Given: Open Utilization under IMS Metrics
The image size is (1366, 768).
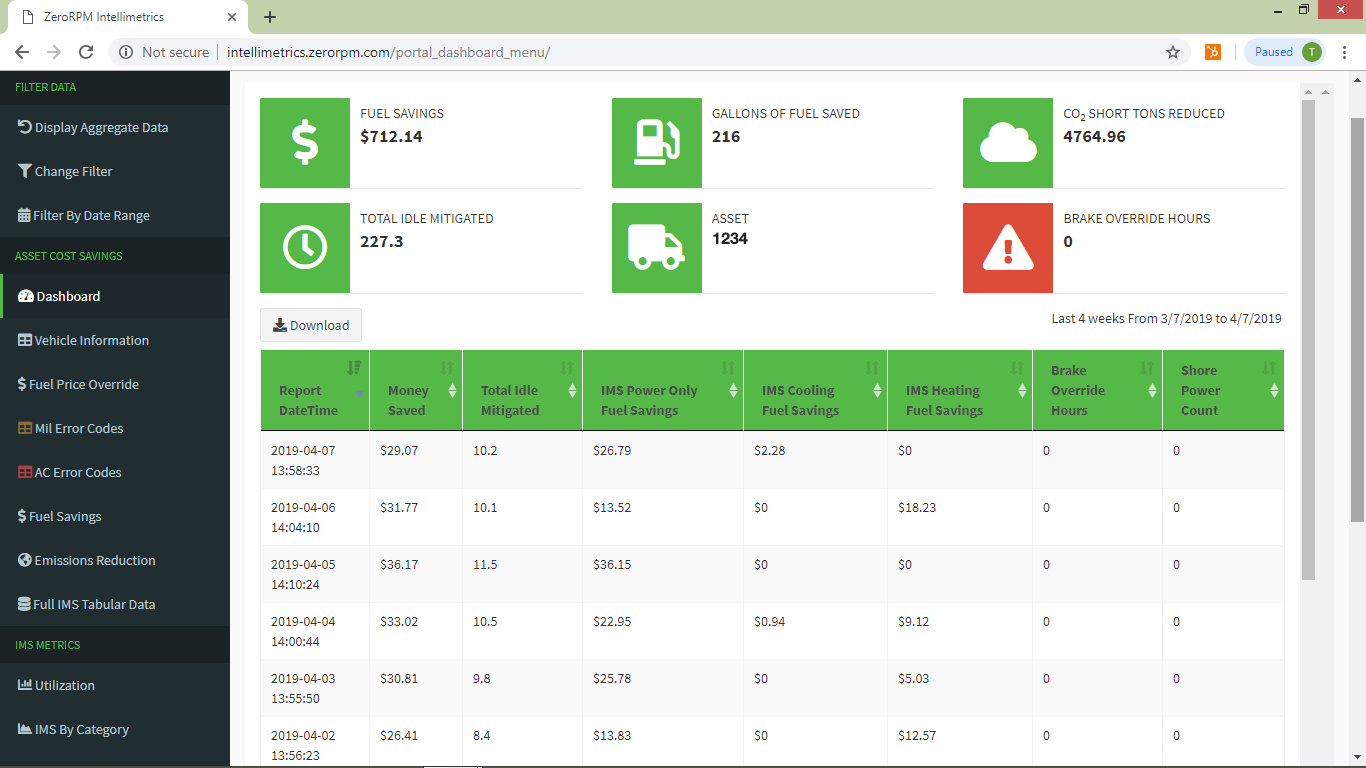Looking at the screenshot, I should pyautogui.click(x=56, y=685).
